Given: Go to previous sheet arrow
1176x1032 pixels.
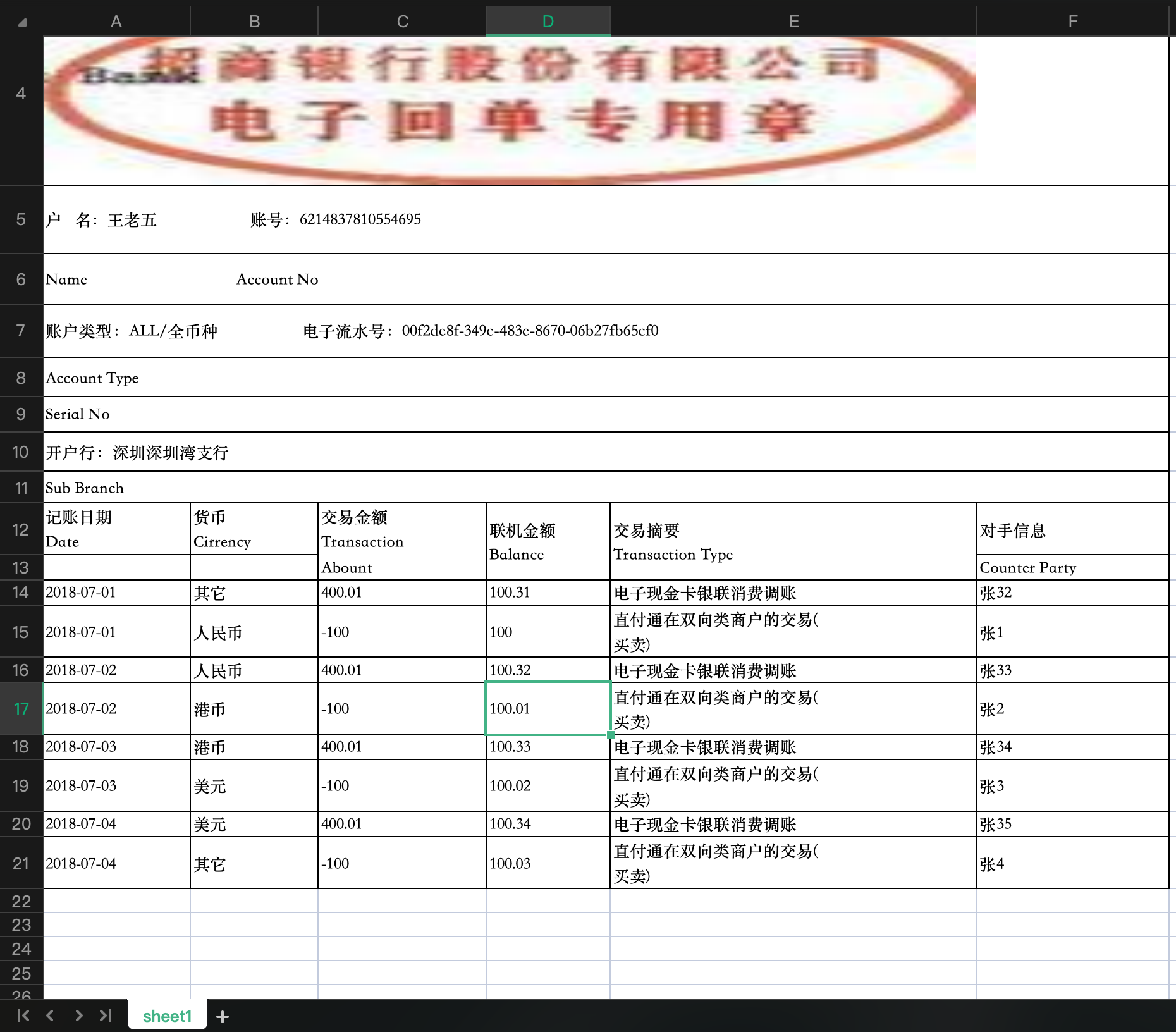Looking at the screenshot, I should pyautogui.click(x=50, y=1016).
